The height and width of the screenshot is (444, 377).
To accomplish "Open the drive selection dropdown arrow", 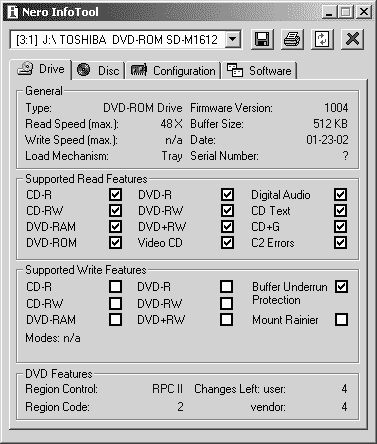I will click(233, 39).
